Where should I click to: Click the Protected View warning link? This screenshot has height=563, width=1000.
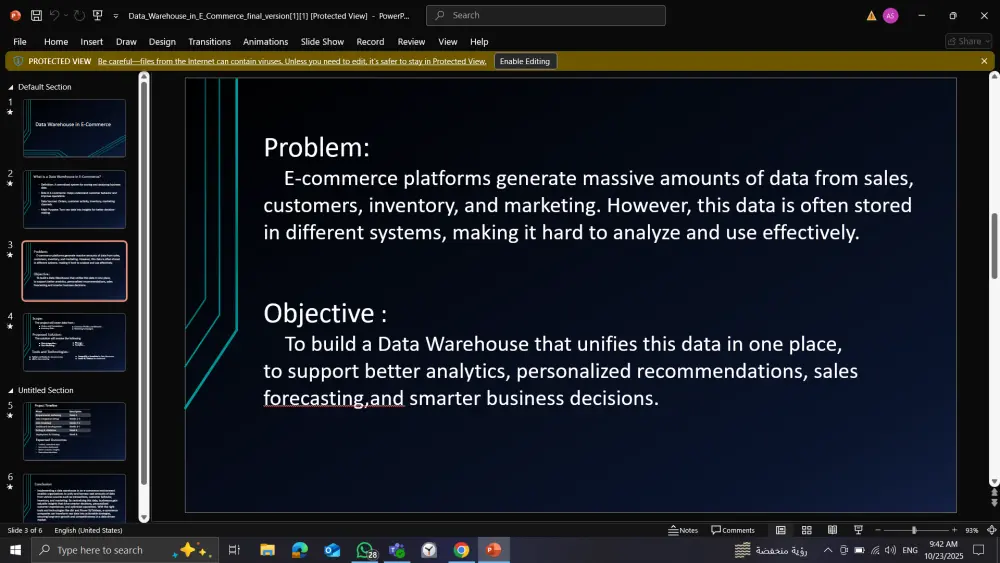pyautogui.click(x=292, y=61)
